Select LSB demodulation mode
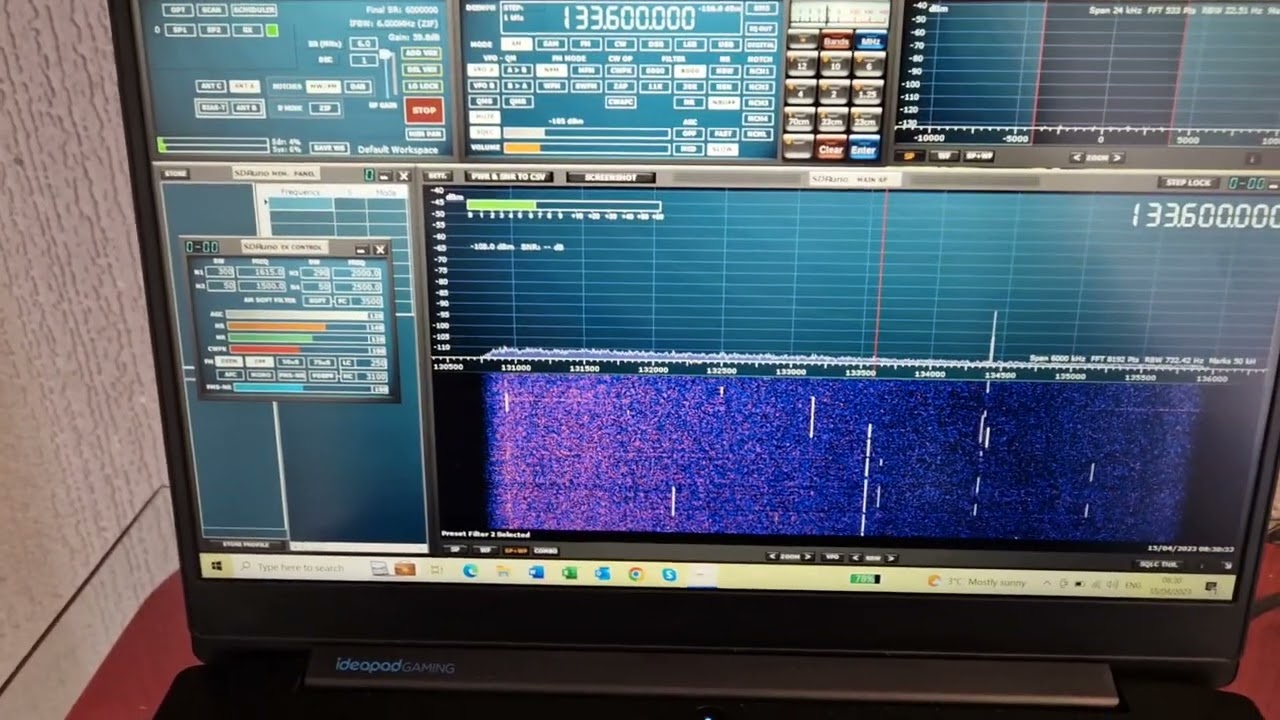This screenshot has width=1280, height=720. click(x=690, y=44)
